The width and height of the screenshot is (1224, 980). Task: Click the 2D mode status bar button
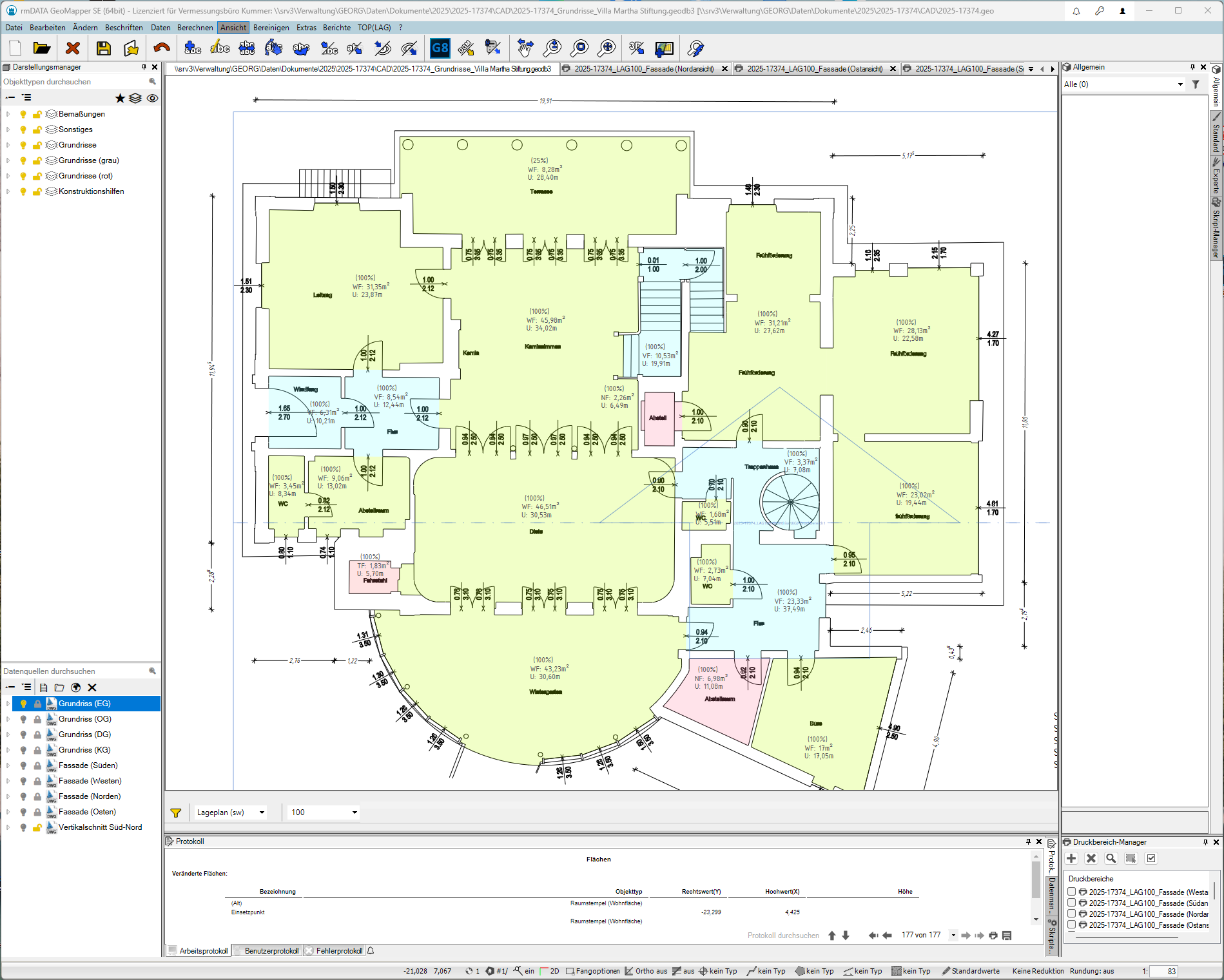point(550,971)
